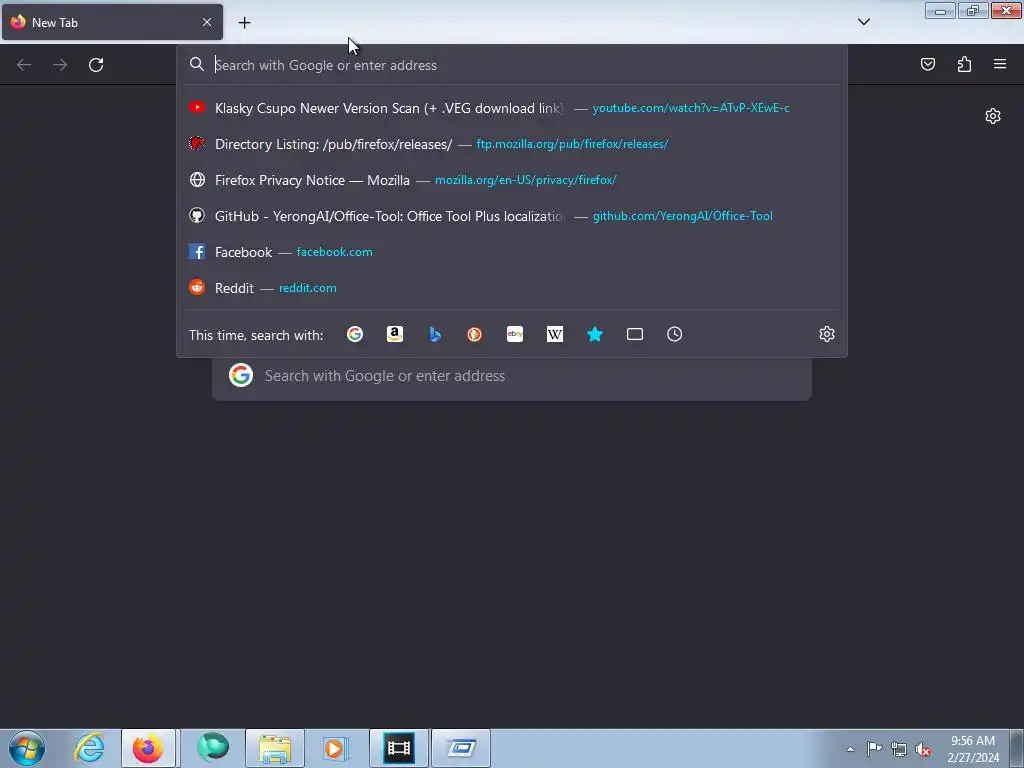Open the film strip app in taskbar
This screenshot has width=1024, height=768.
point(398,748)
